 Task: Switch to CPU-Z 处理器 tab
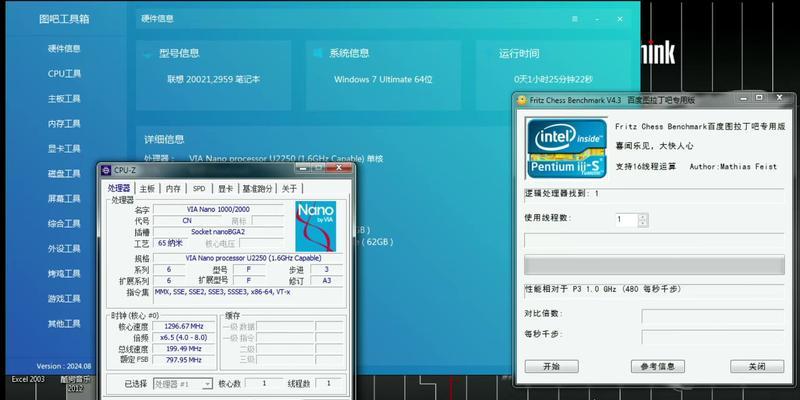tap(119, 188)
